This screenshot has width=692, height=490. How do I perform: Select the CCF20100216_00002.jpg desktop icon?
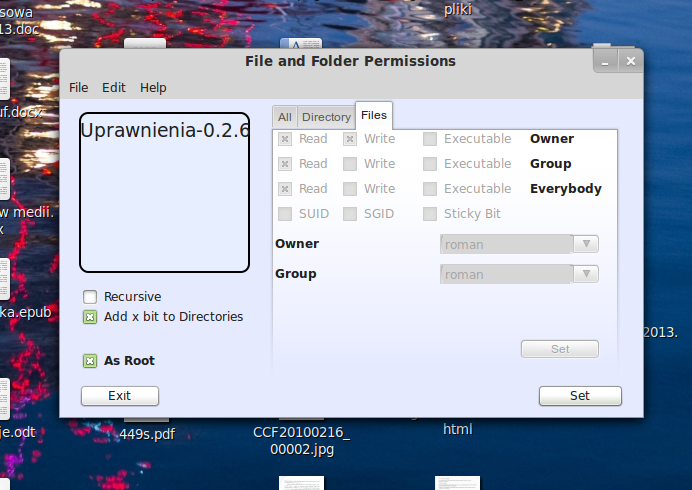click(x=302, y=440)
